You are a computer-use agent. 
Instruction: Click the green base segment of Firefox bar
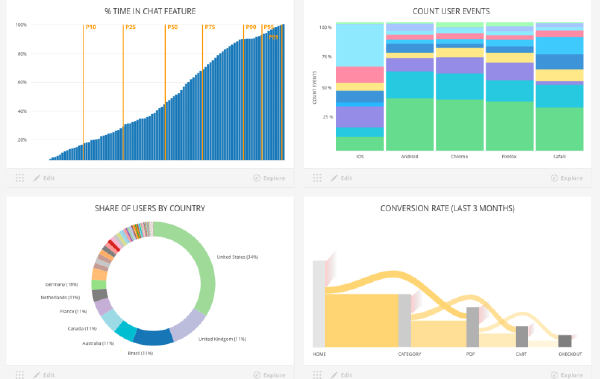tap(509, 126)
